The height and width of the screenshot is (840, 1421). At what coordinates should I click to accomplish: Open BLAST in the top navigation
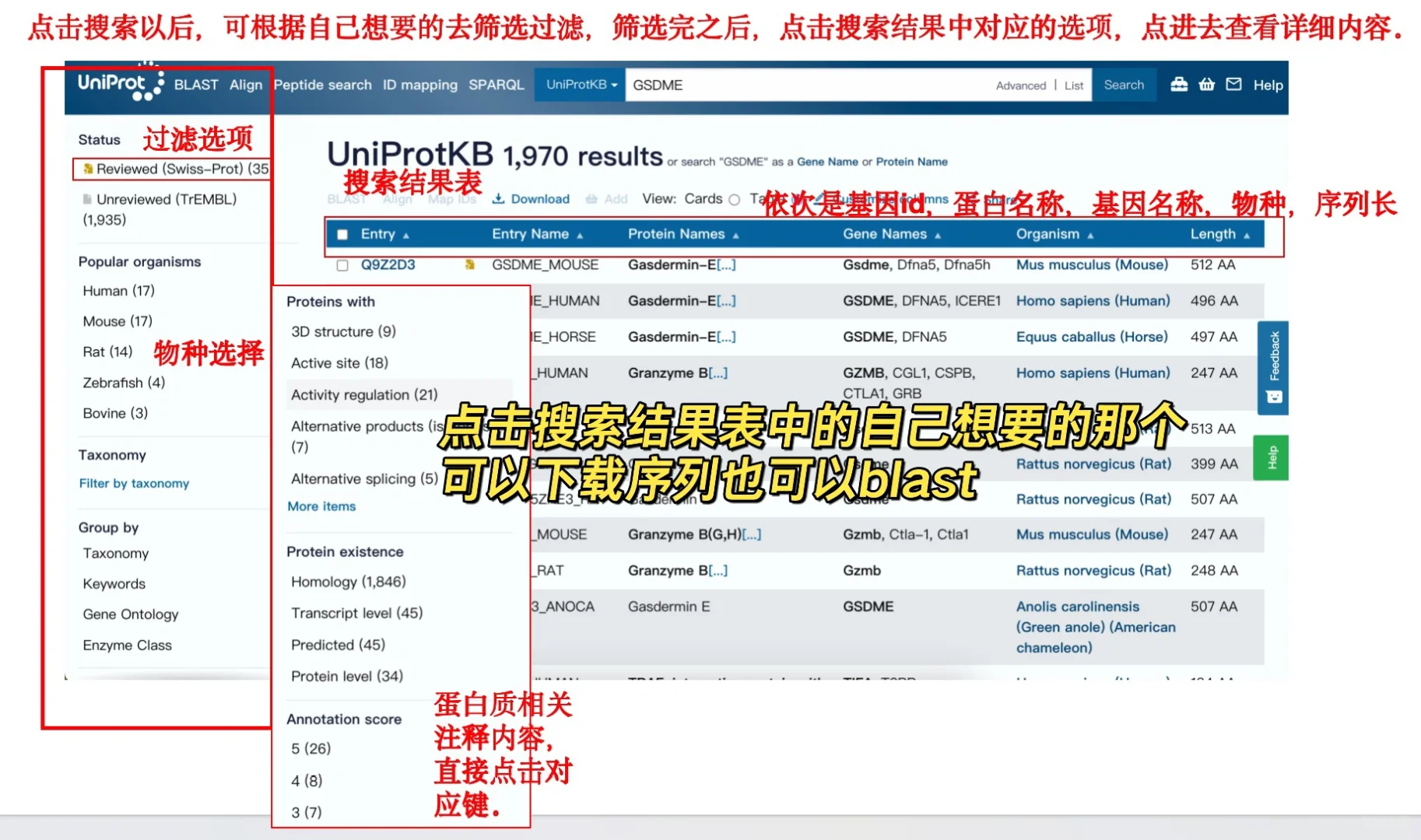point(196,85)
